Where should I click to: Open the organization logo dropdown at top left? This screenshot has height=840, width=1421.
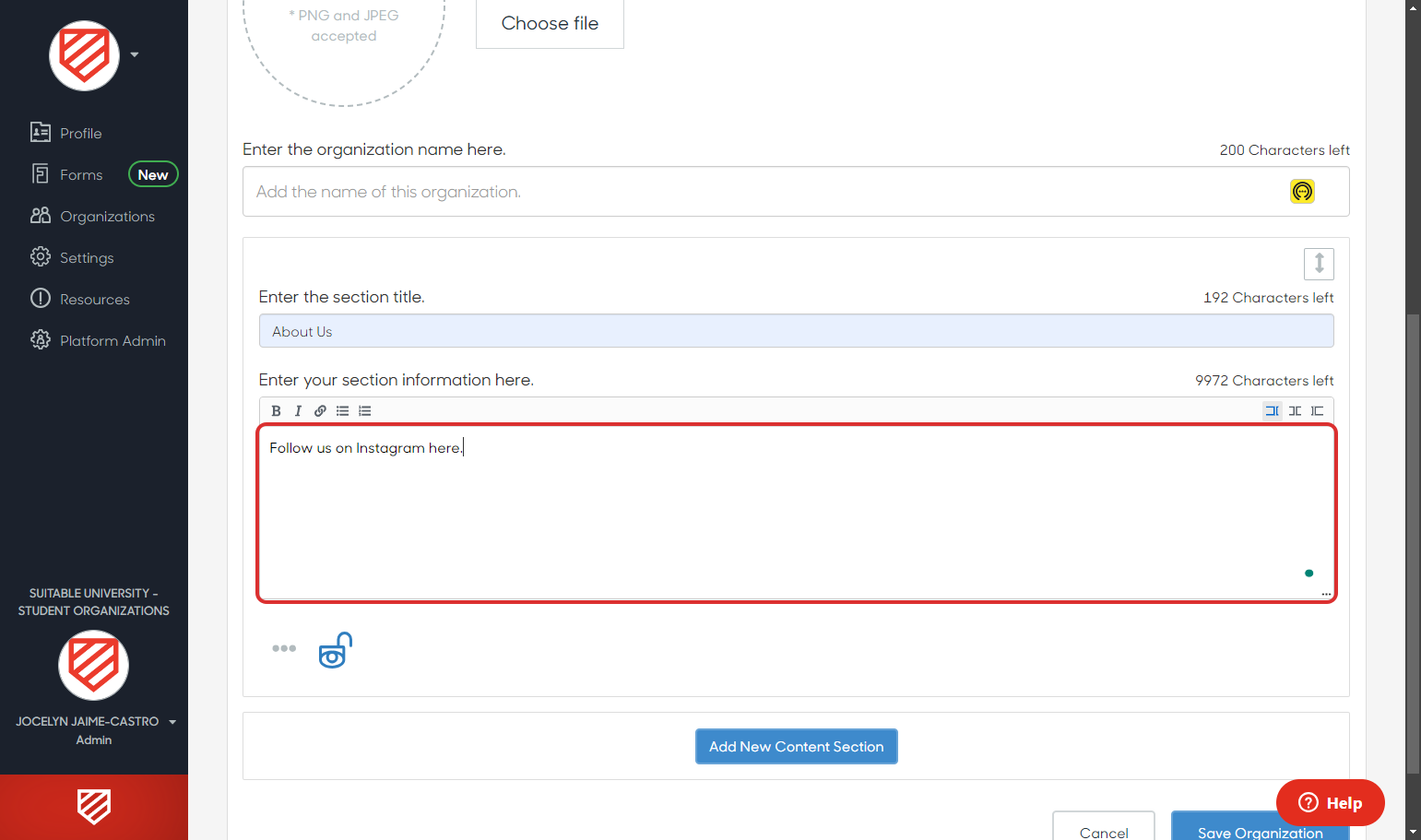134,55
